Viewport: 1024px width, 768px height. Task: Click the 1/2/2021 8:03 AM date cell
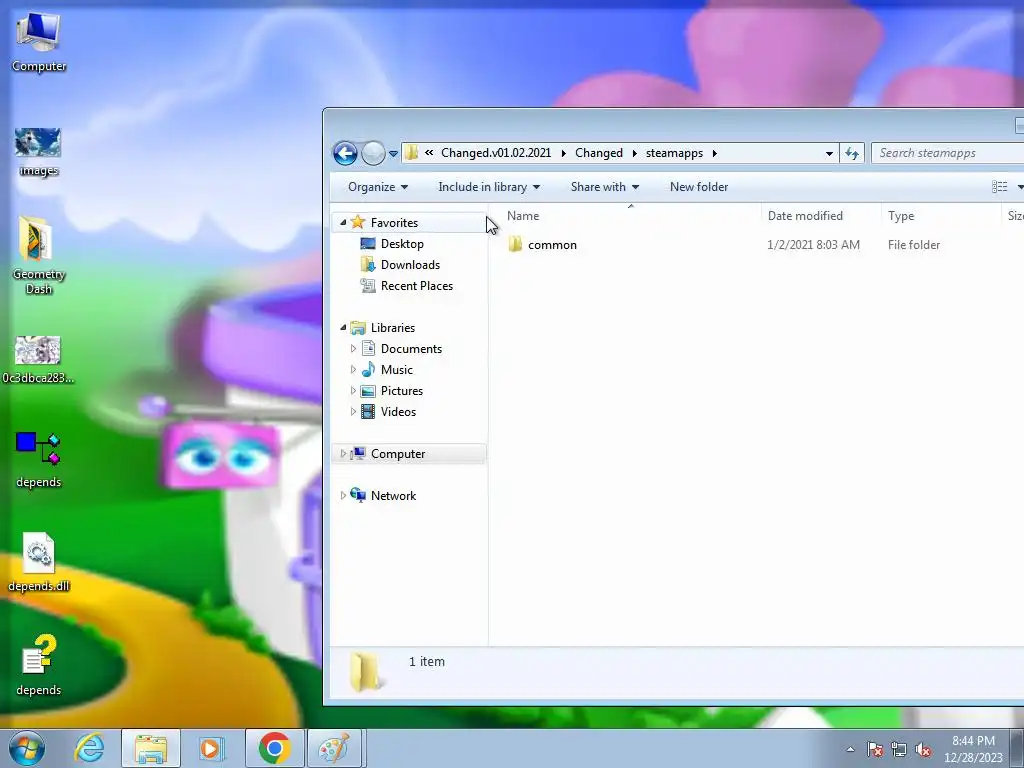[813, 245]
